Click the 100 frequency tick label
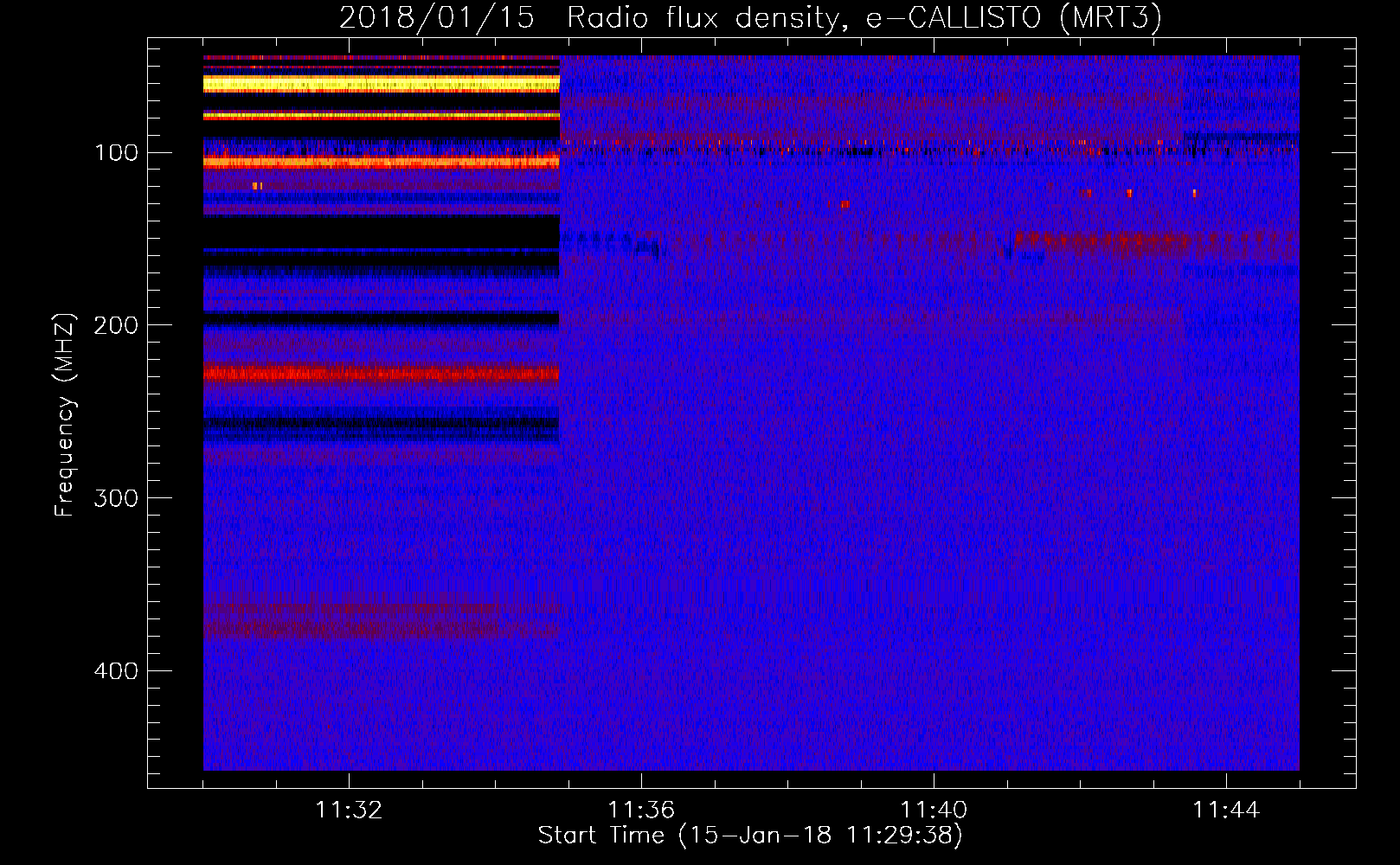This screenshot has height=865, width=1400. click(116, 153)
